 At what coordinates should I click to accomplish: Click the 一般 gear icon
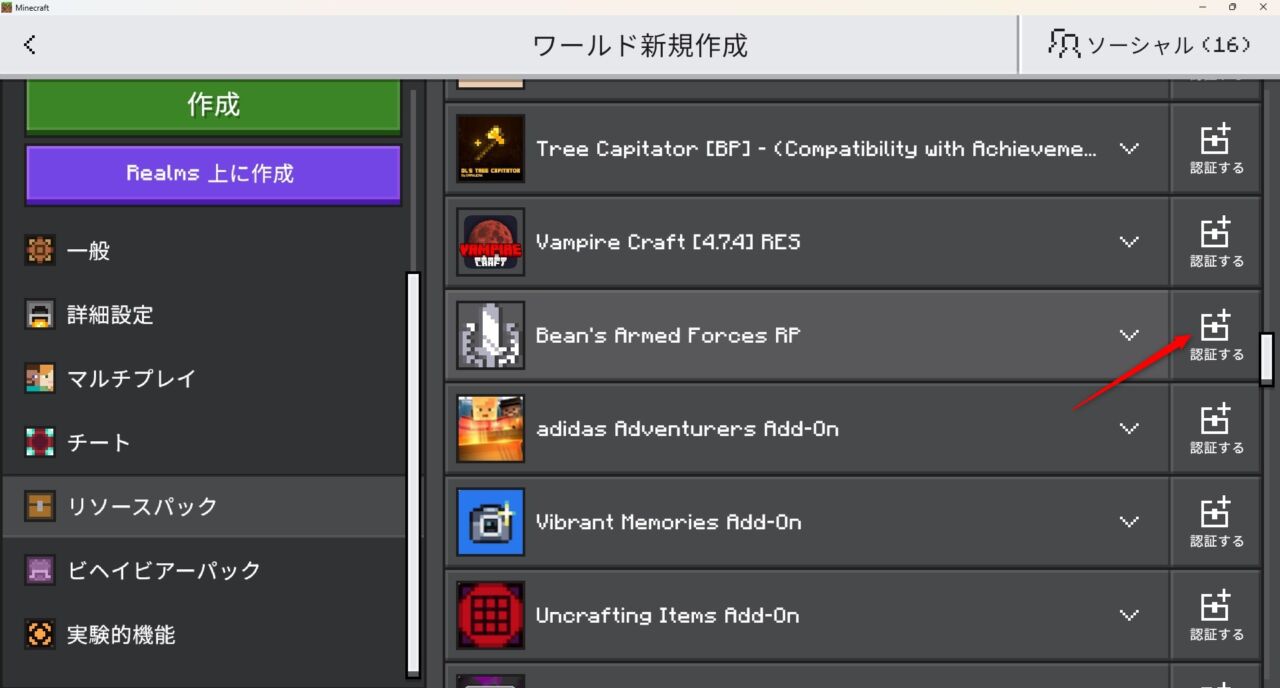pyautogui.click(x=40, y=251)
